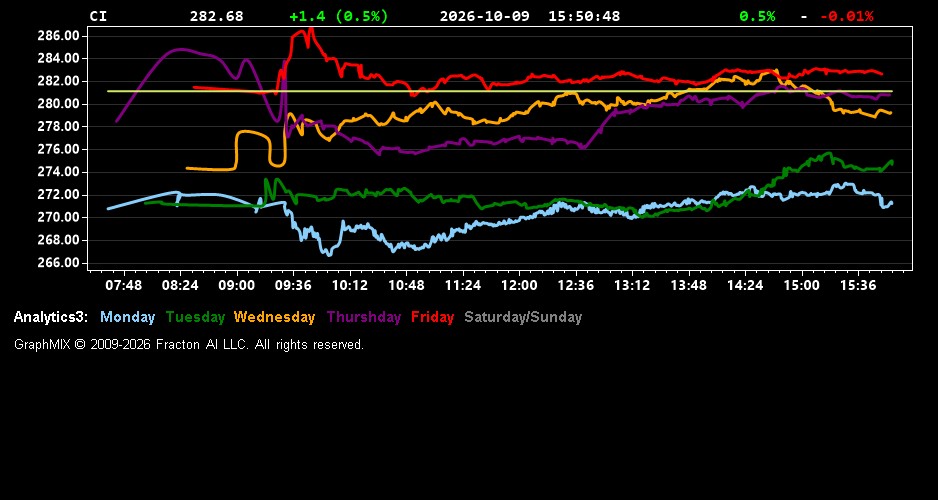The image size is (938, 500).
Task: Click the 282.00 y-axis label
Action: point(59,81)
